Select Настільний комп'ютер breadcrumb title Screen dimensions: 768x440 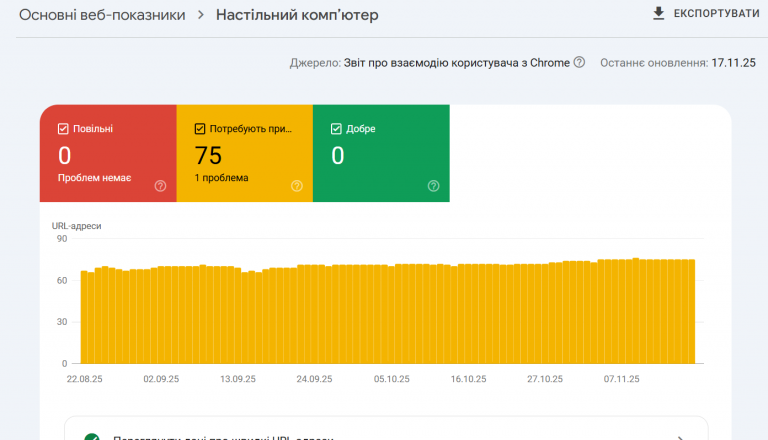[297, 16]
